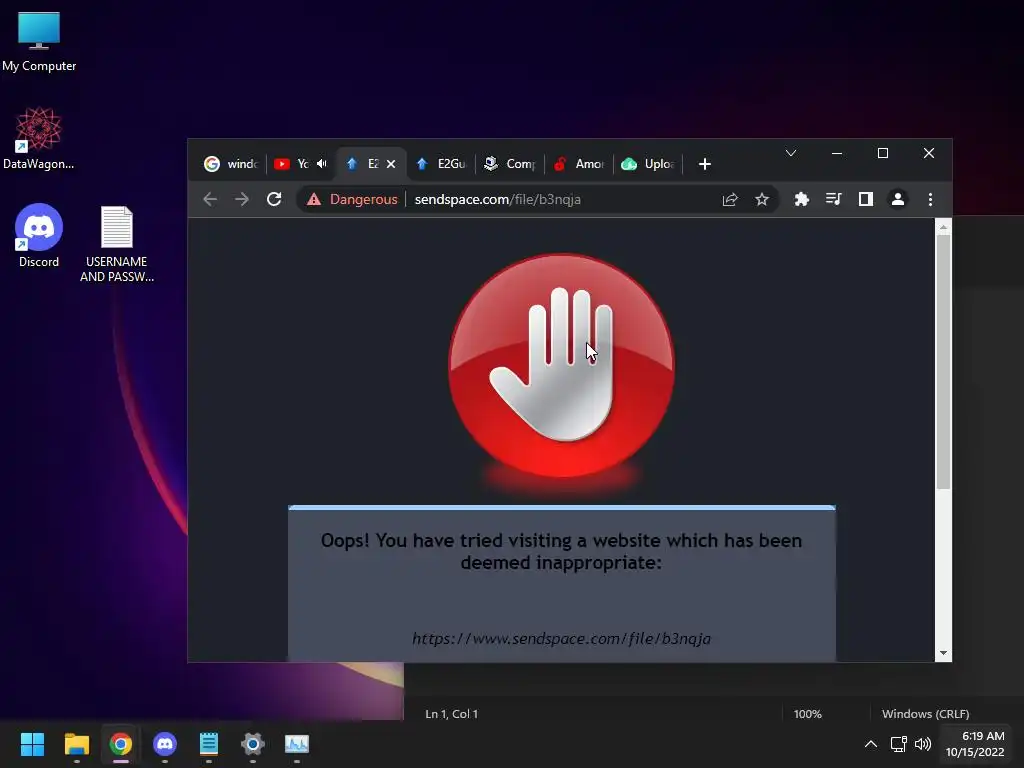
Task: Launch Discord desktop shortcut
Action: [39, 236]
